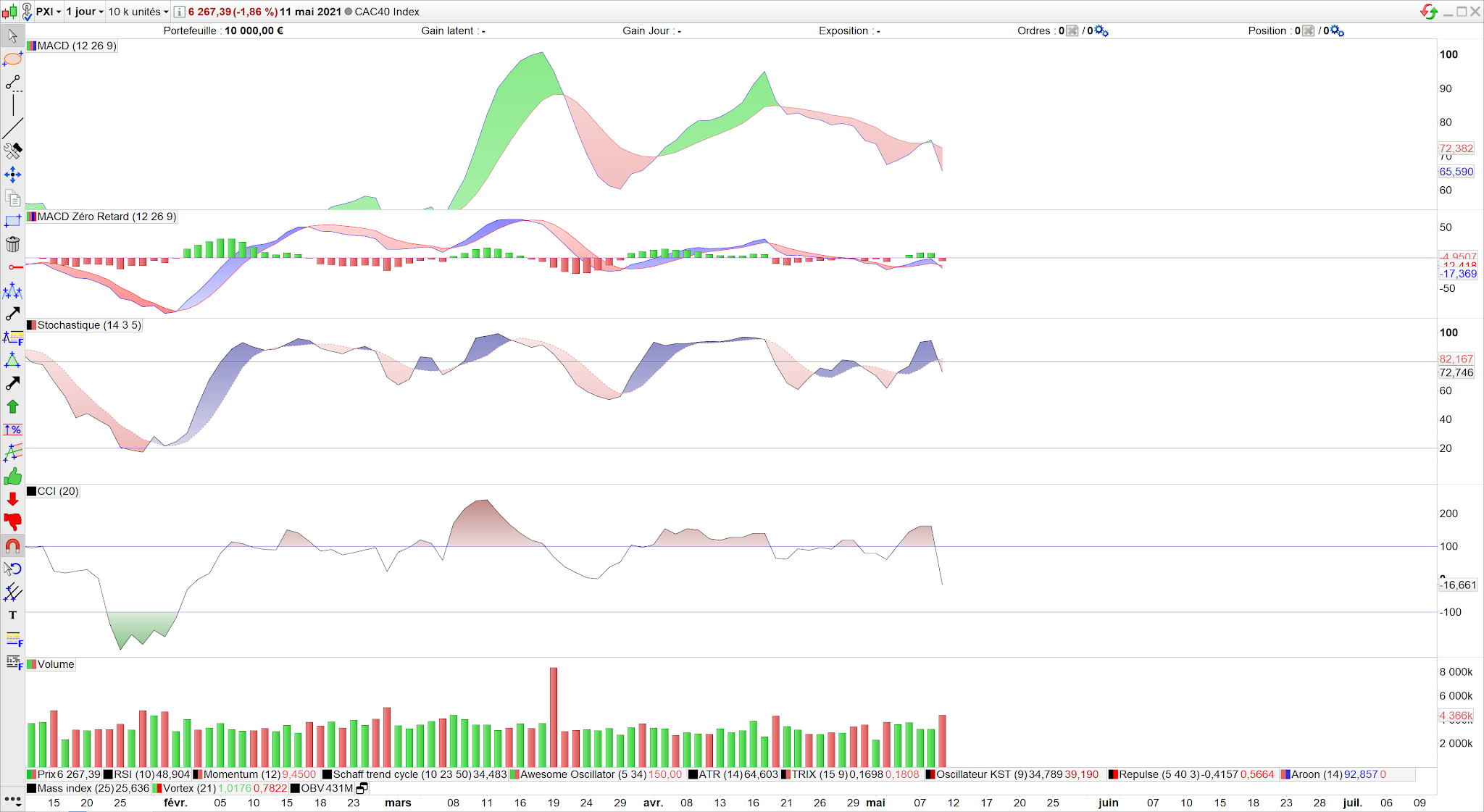
Task: Click the Repulse (5 40 3) entry
Action: (1192, 774)
